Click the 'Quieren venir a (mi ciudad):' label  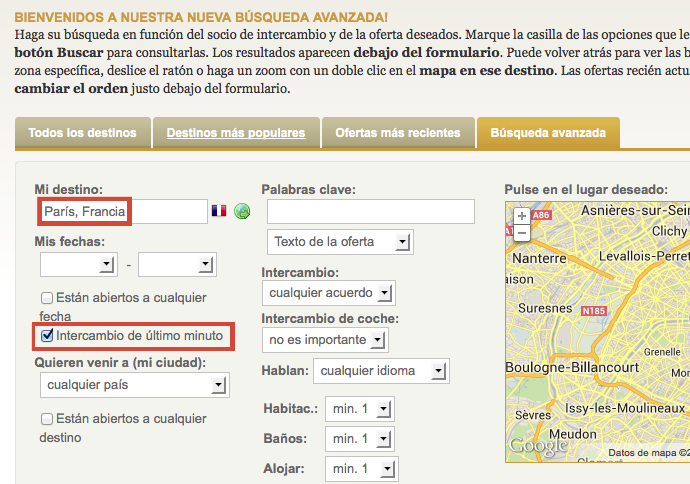click(x=120, y=363)
